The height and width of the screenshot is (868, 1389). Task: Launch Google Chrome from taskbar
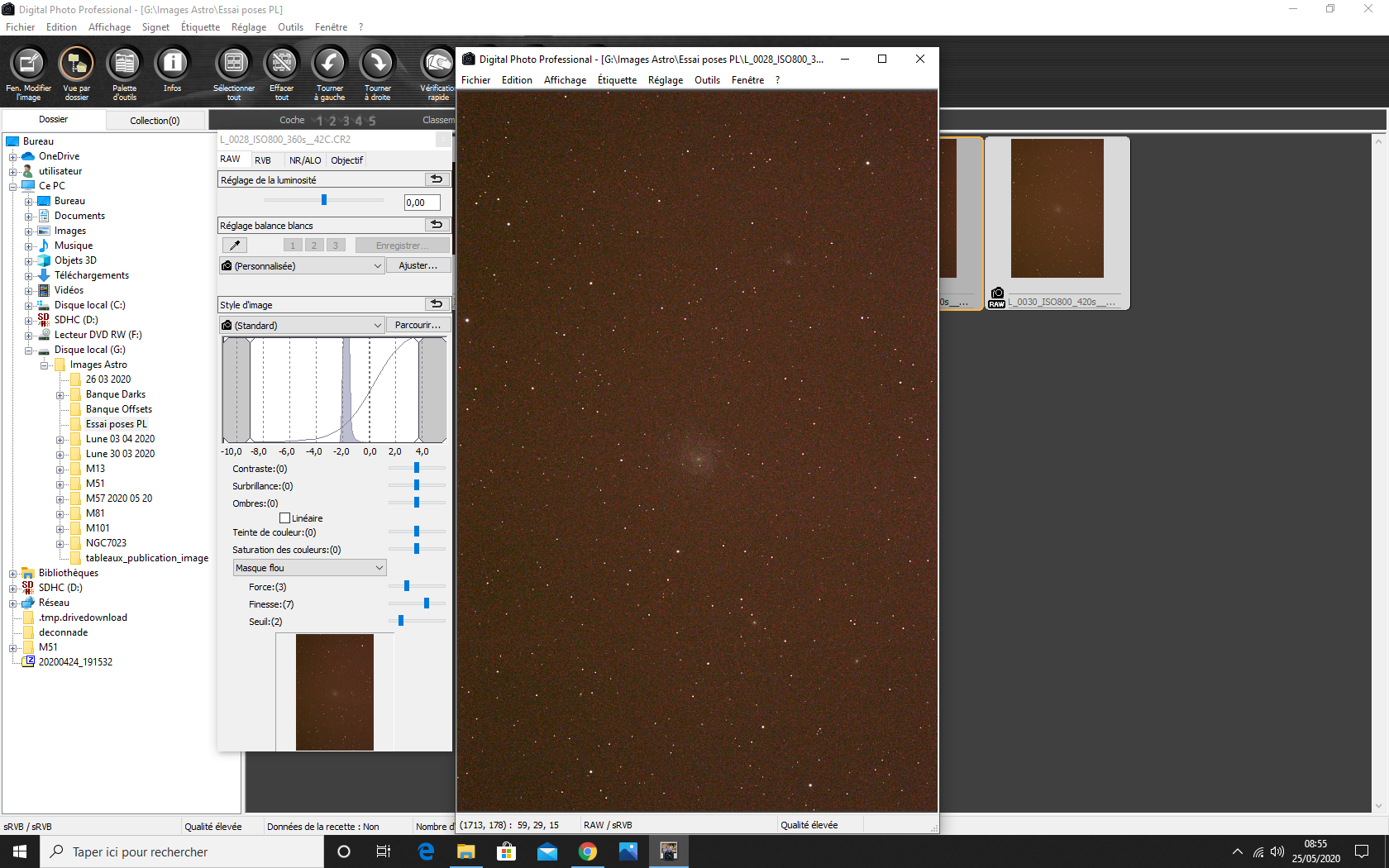coord(588,851)
